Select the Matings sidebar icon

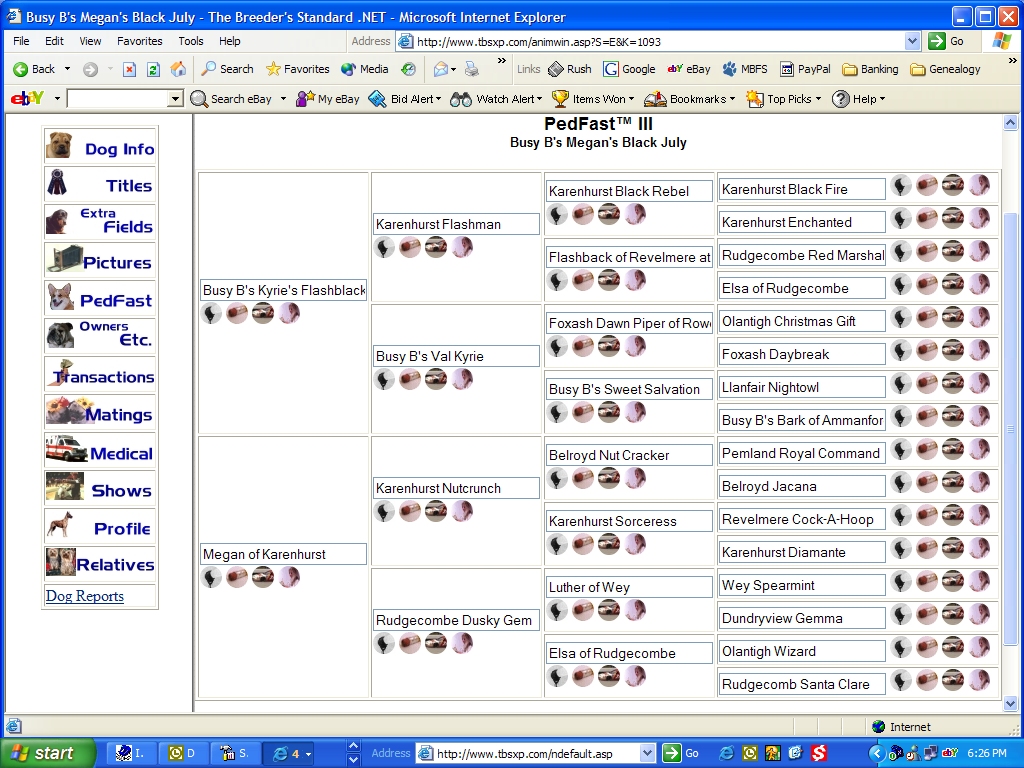[100, 414]
